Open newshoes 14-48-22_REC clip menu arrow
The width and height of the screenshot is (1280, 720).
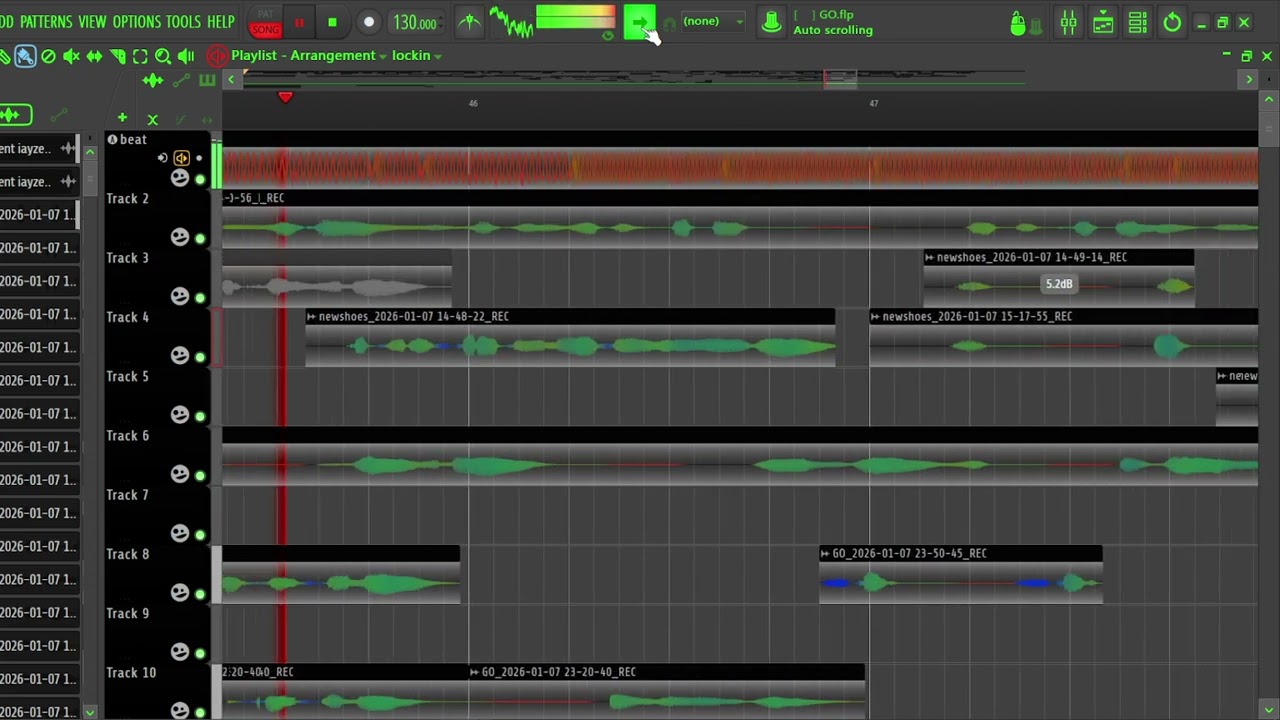pos(311,317)
